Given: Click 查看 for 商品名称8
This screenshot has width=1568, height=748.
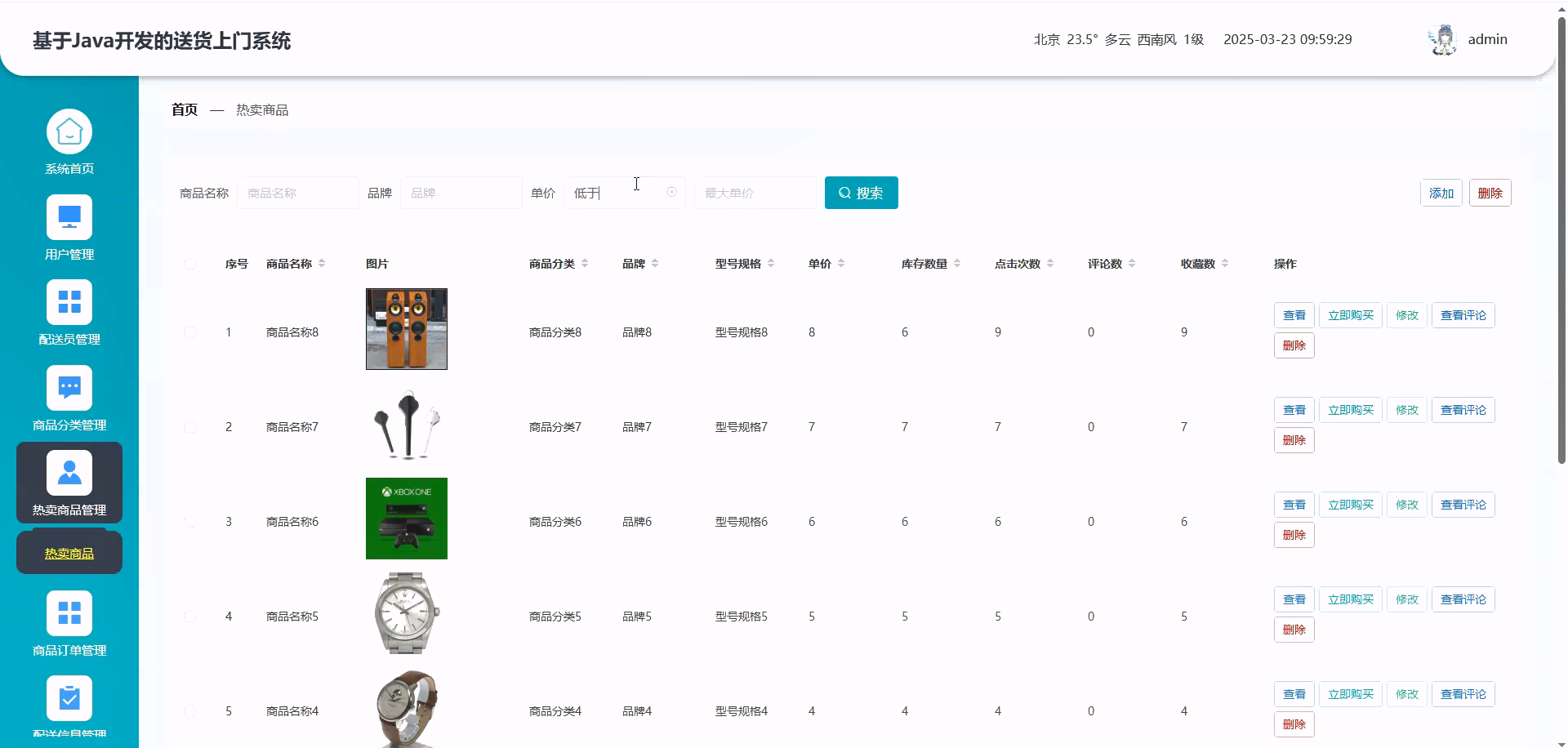Looking at the screenshot, I should point(1294,315).
